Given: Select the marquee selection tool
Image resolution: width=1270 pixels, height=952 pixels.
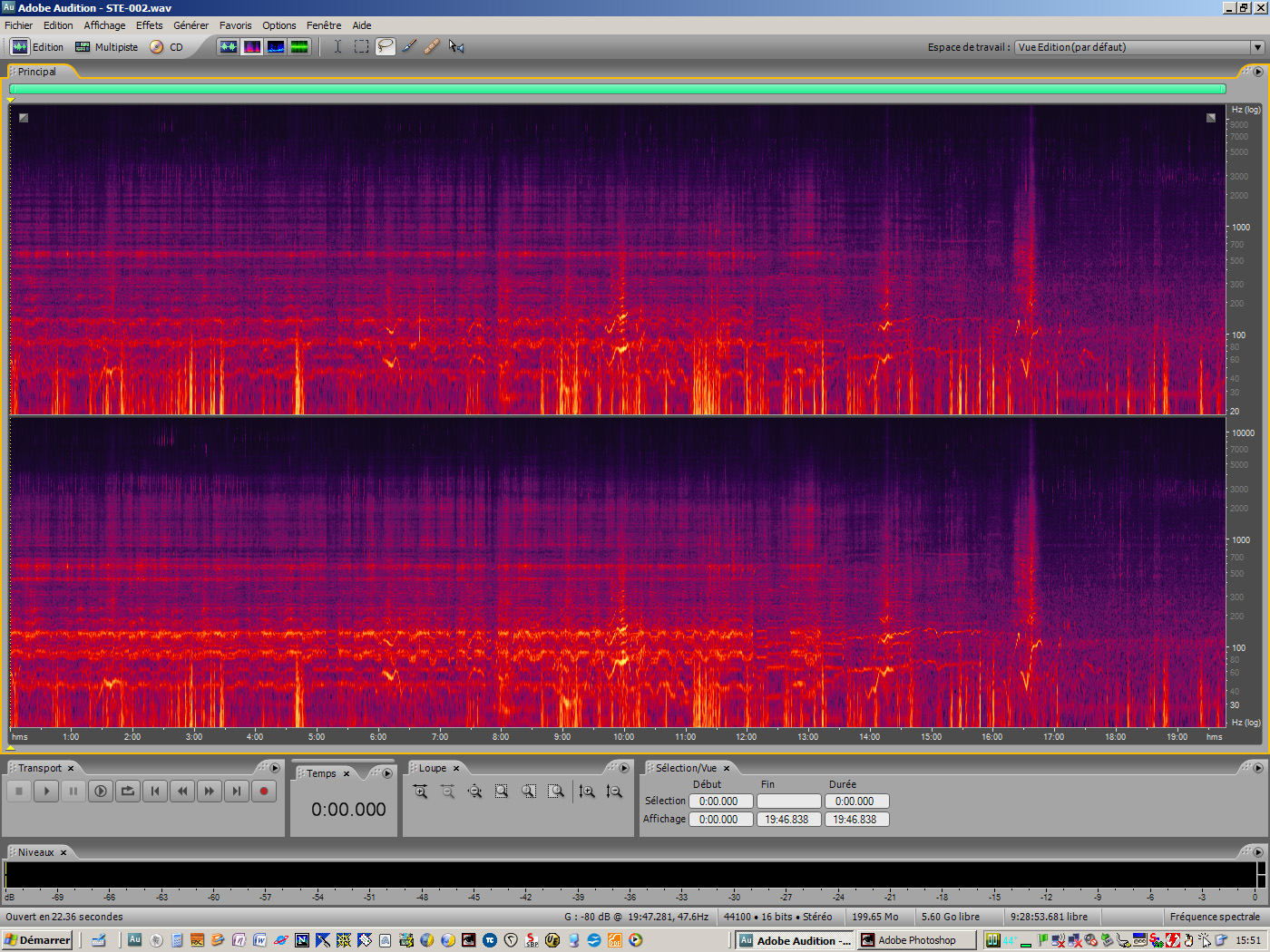Looking at the screenshot, I should coord(361,46).
